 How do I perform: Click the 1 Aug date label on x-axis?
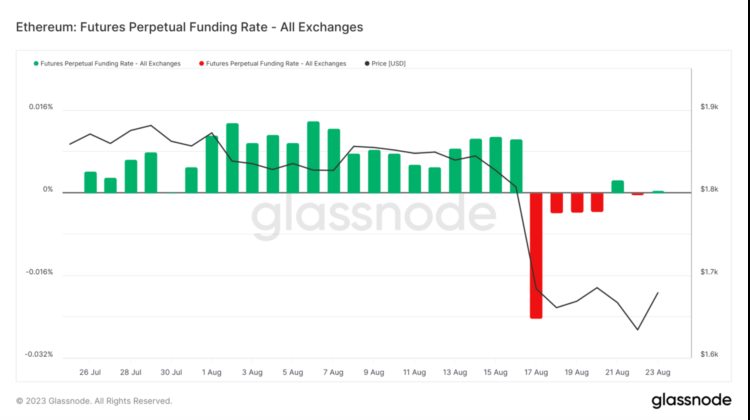tap(211, 372)
